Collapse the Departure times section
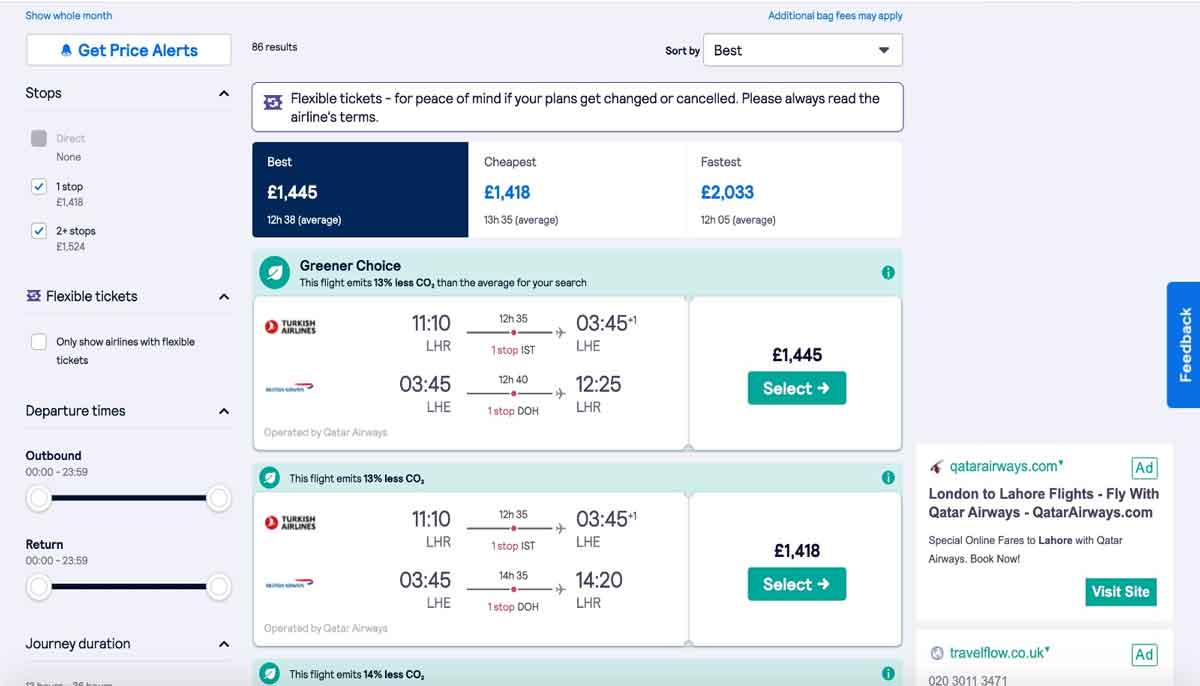Screen dimensions: 1200x686 pos(224,411)
